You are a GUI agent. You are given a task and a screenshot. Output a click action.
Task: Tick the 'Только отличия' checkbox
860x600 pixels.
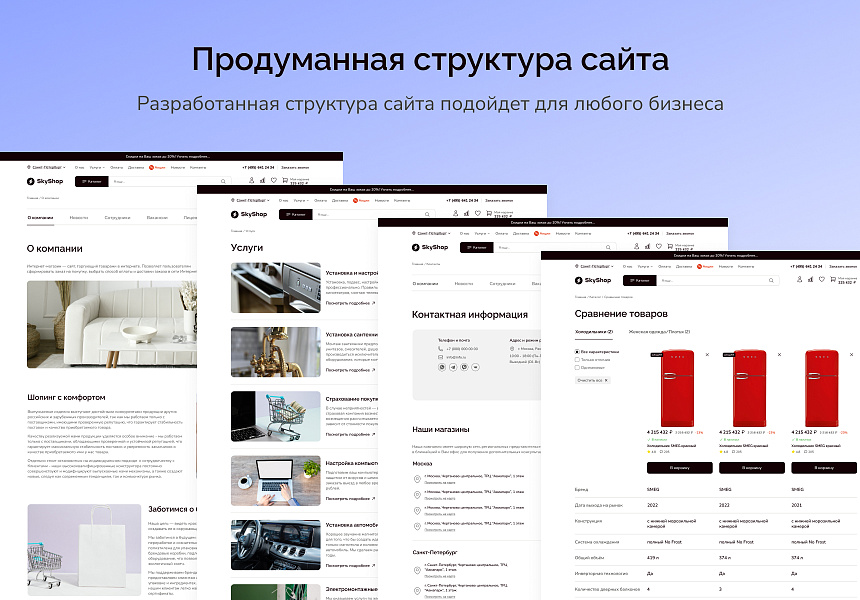(x=577, y=360)
